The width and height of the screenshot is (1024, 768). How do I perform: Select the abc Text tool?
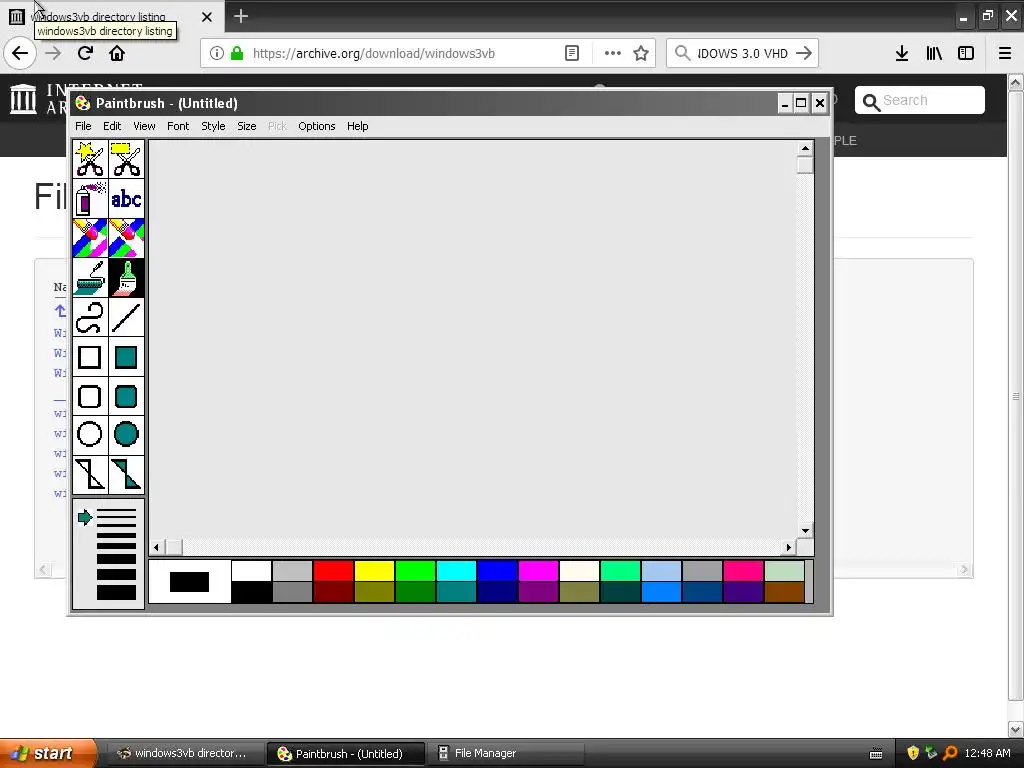(126, 199)
